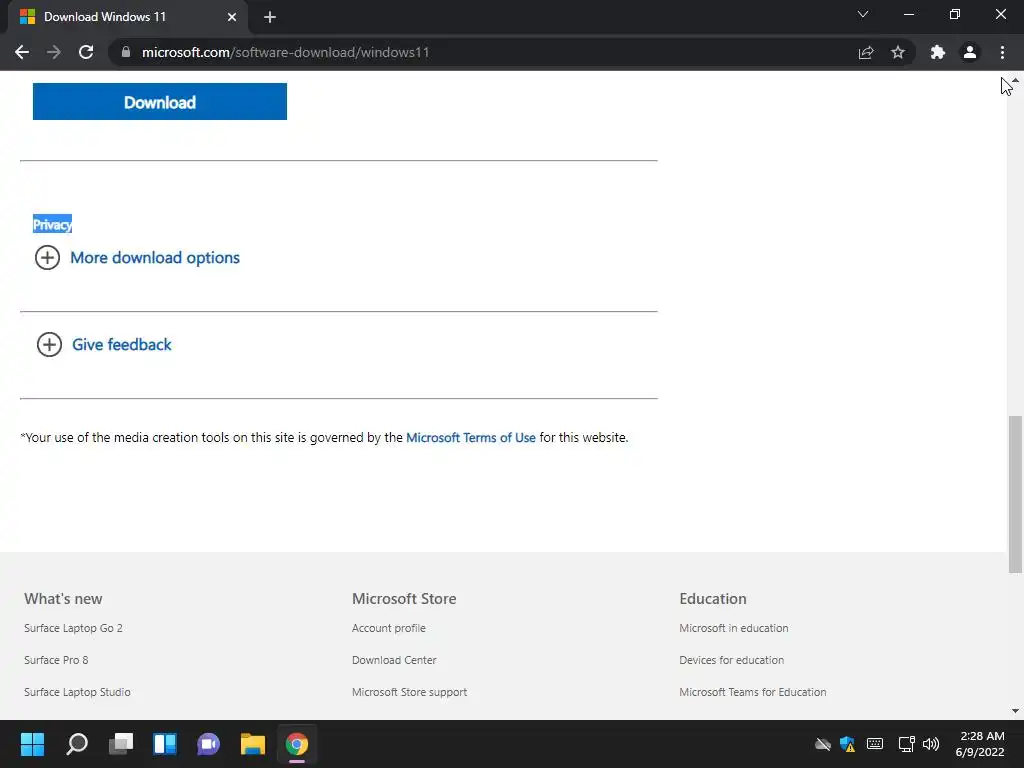This screenshot has width=1024, height=768.
Task: Open Microsoft Terms of Use link
Action: (x=471, y=438)
